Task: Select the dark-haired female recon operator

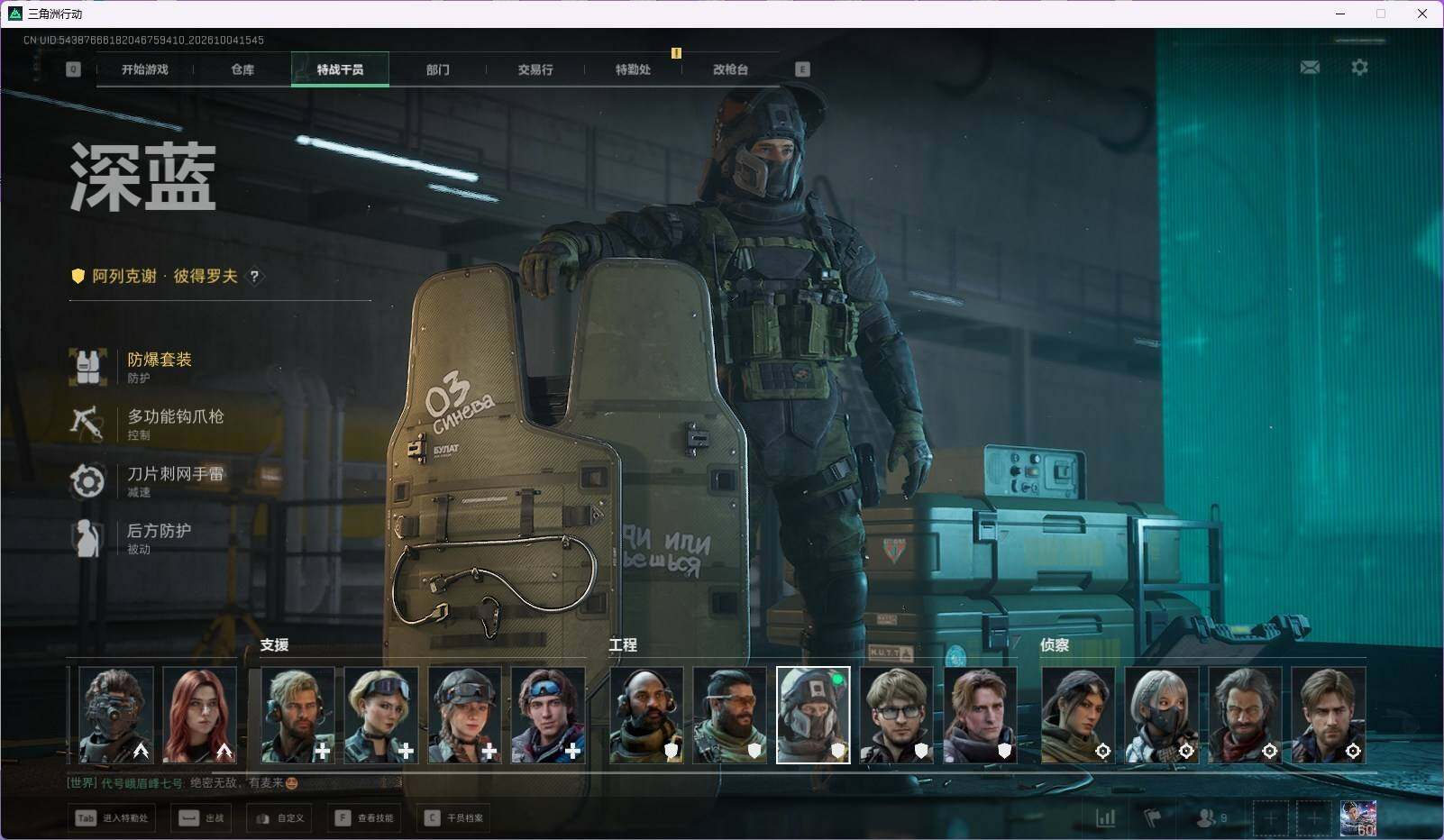Action: (x=1079, y=716)
